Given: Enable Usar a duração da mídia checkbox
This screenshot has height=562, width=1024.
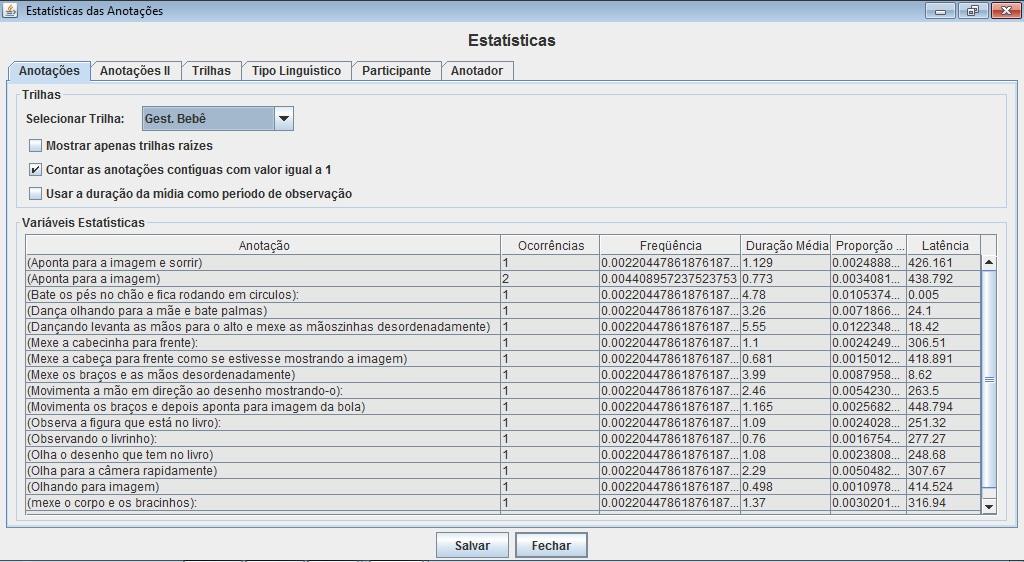Looking at the screenshot, I should pos(36,194).
